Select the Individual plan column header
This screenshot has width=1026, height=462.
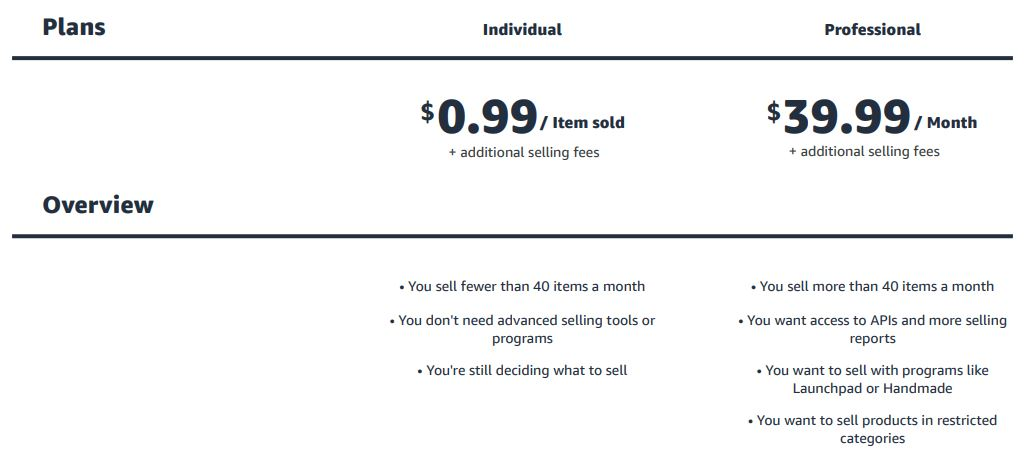522,30
